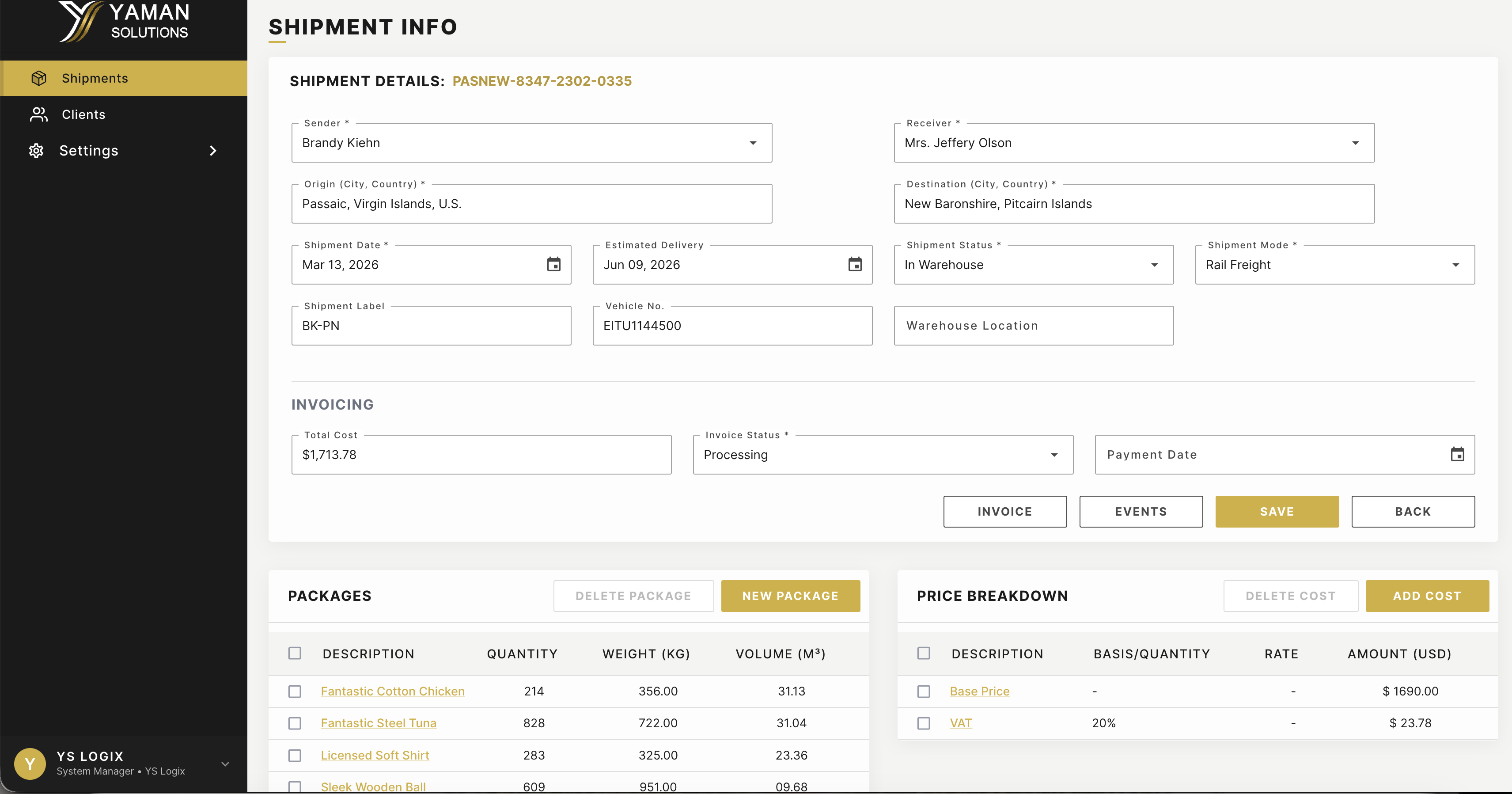Click the Clients people icon
This screenshot has height=794, width=1512.
coord(39,114)
